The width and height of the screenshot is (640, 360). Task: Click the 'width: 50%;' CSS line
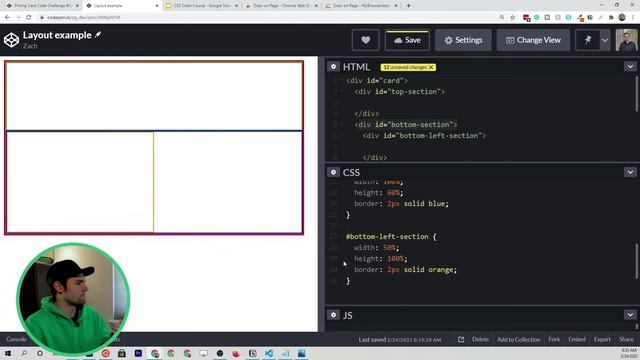click(x=376, y=248)
